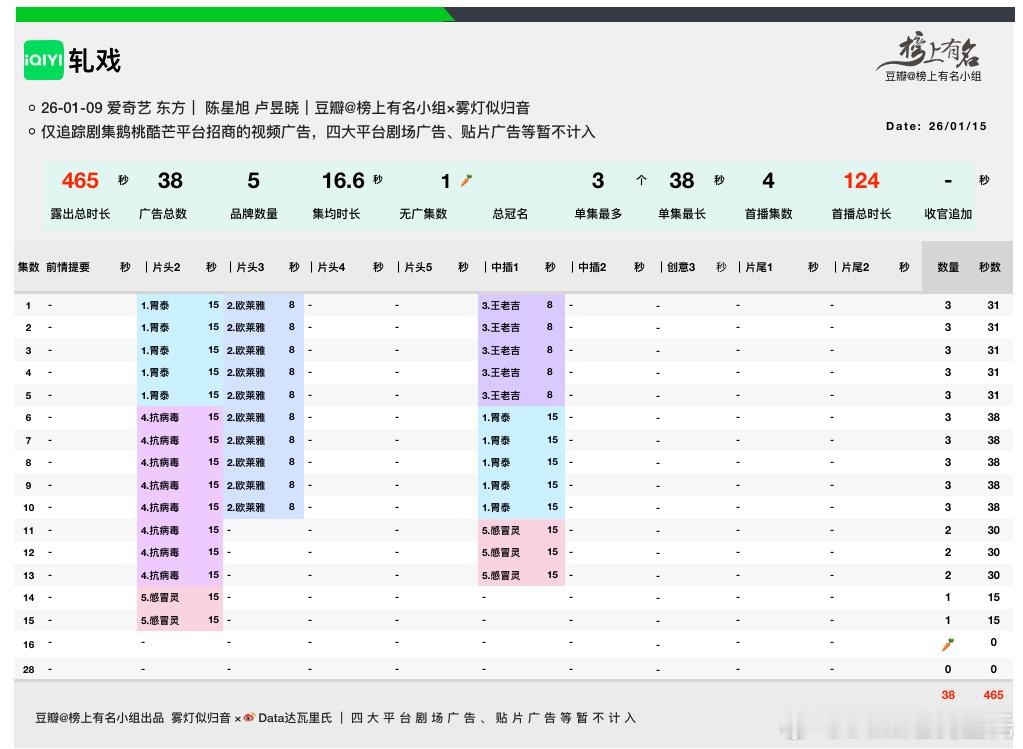Click 4.抗病毒 cell in episode 6 row
This screenshot has height=749, width=1023.
160,418
